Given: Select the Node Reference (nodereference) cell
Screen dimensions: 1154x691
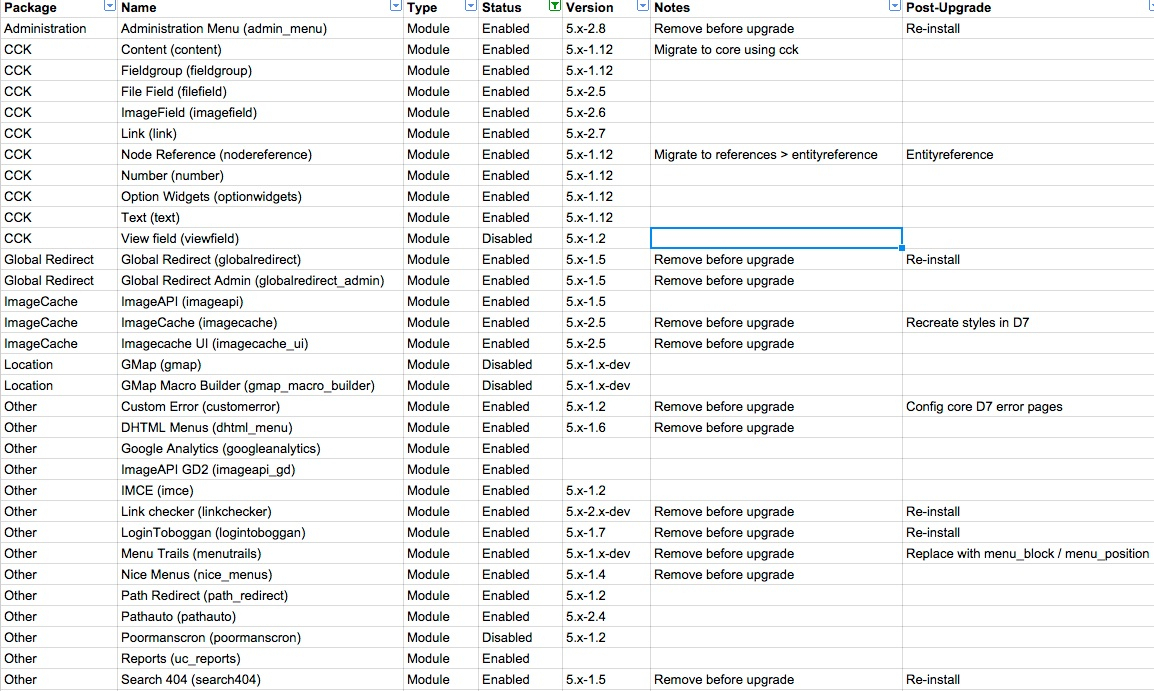Looking at the screenshot, I should click(261, 155).
